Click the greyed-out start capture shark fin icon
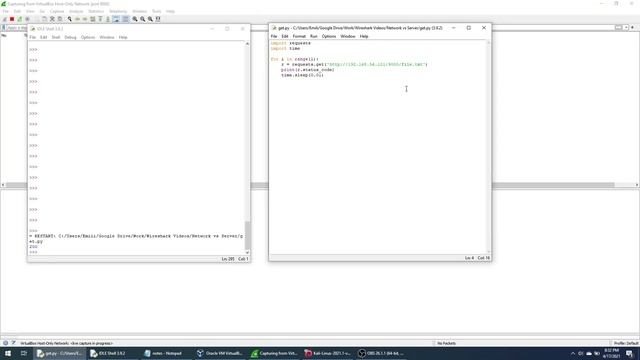 coord(4,19)
